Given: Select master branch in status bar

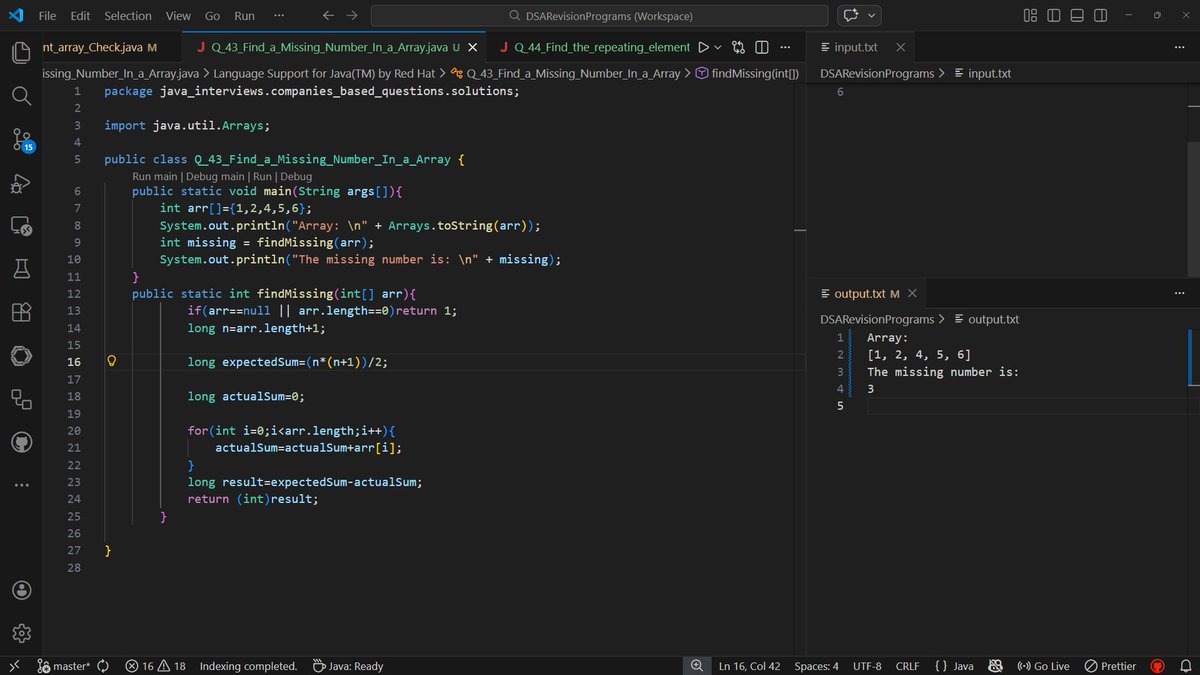Looking at the screenshot, I should (64, 666).
